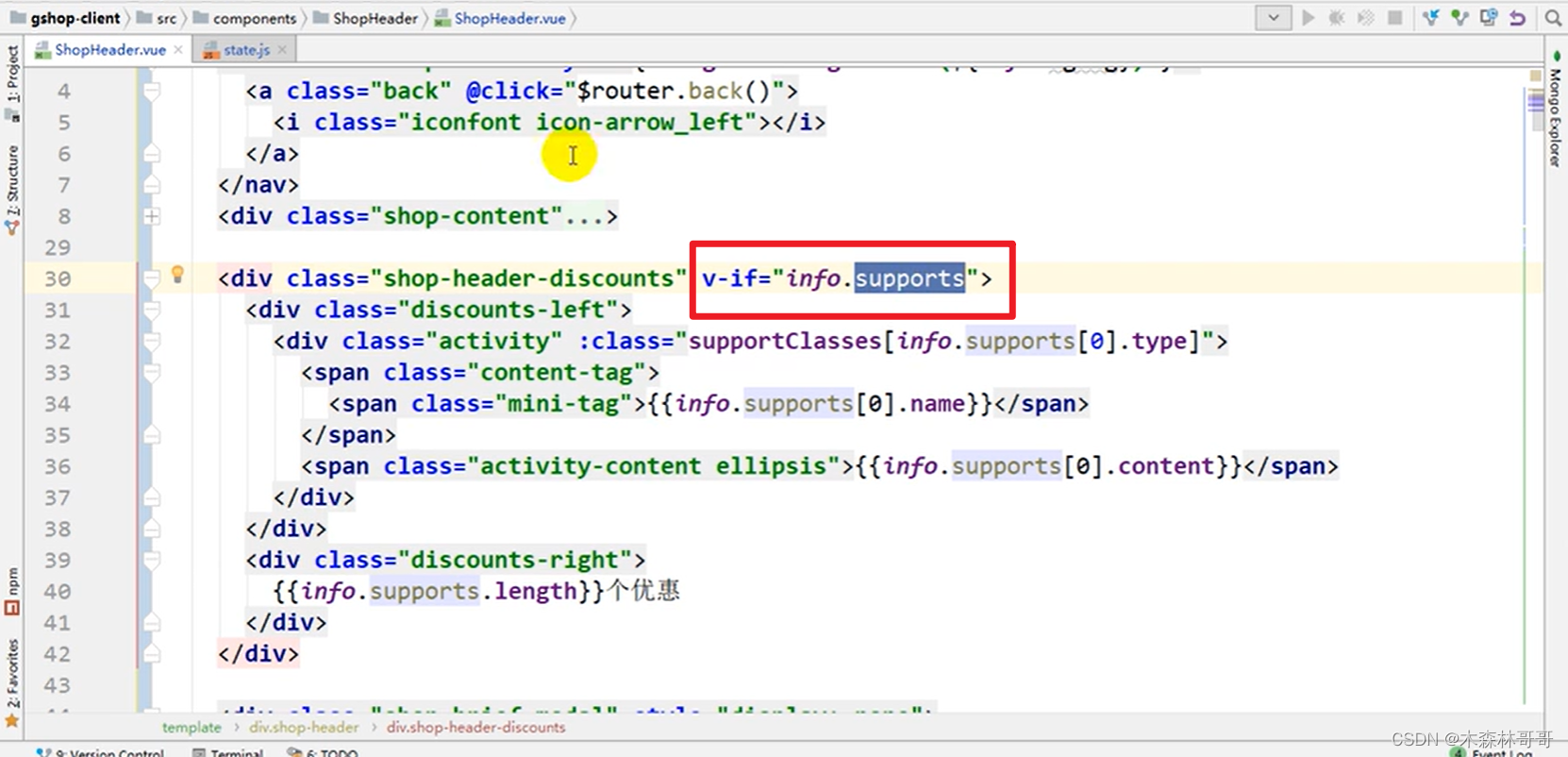
Task: Close the ShopHeader.vue tab
Action: point(178,49)
